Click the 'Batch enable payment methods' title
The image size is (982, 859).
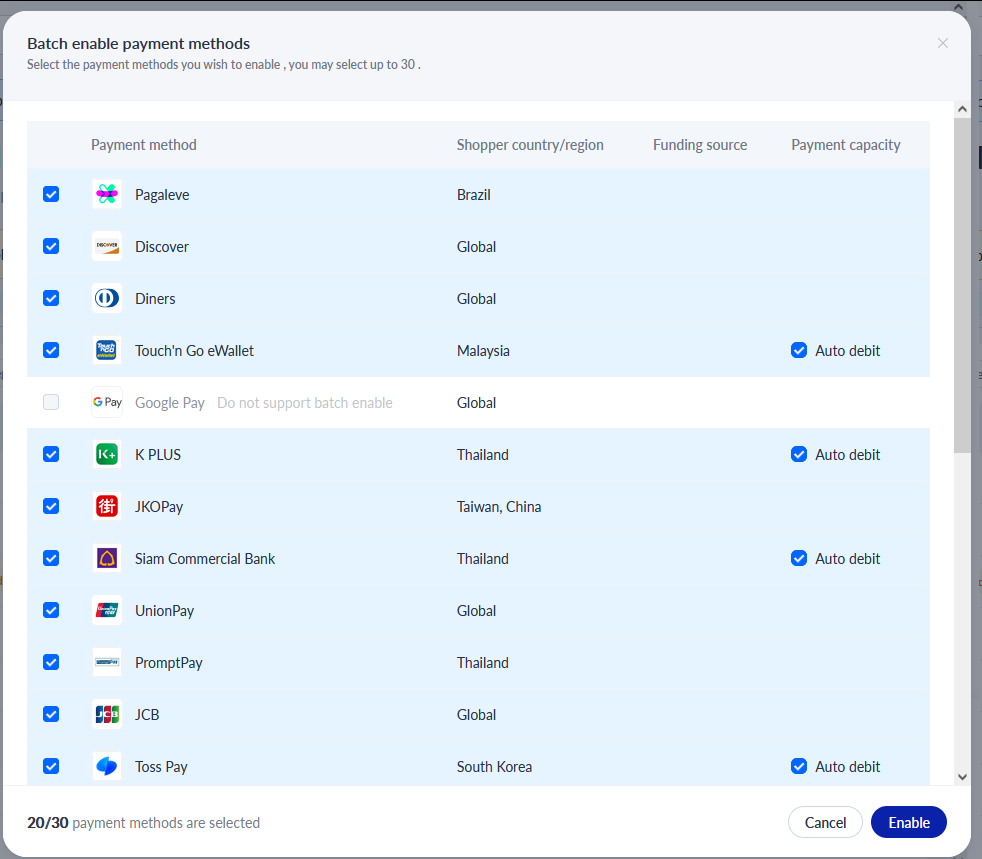tap(138, 44)
